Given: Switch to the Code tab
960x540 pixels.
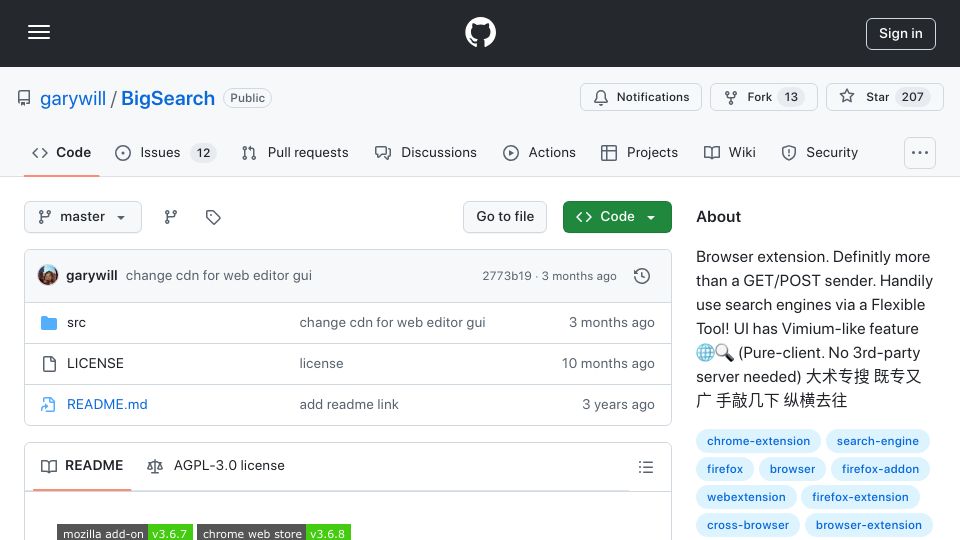Looking at the screenshot, I should click(x=61, y=152).
